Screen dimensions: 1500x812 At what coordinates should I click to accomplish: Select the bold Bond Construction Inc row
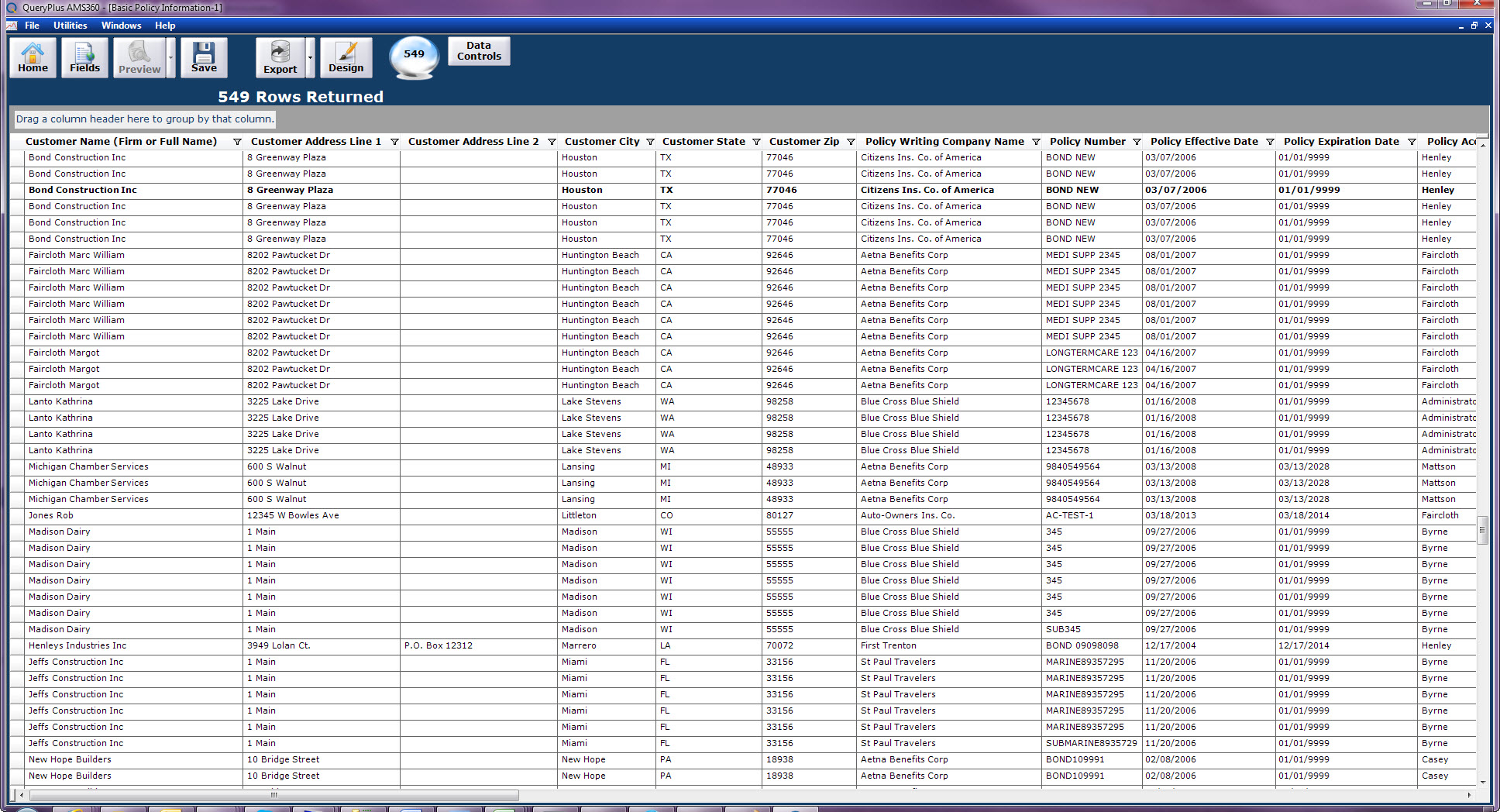742,190
